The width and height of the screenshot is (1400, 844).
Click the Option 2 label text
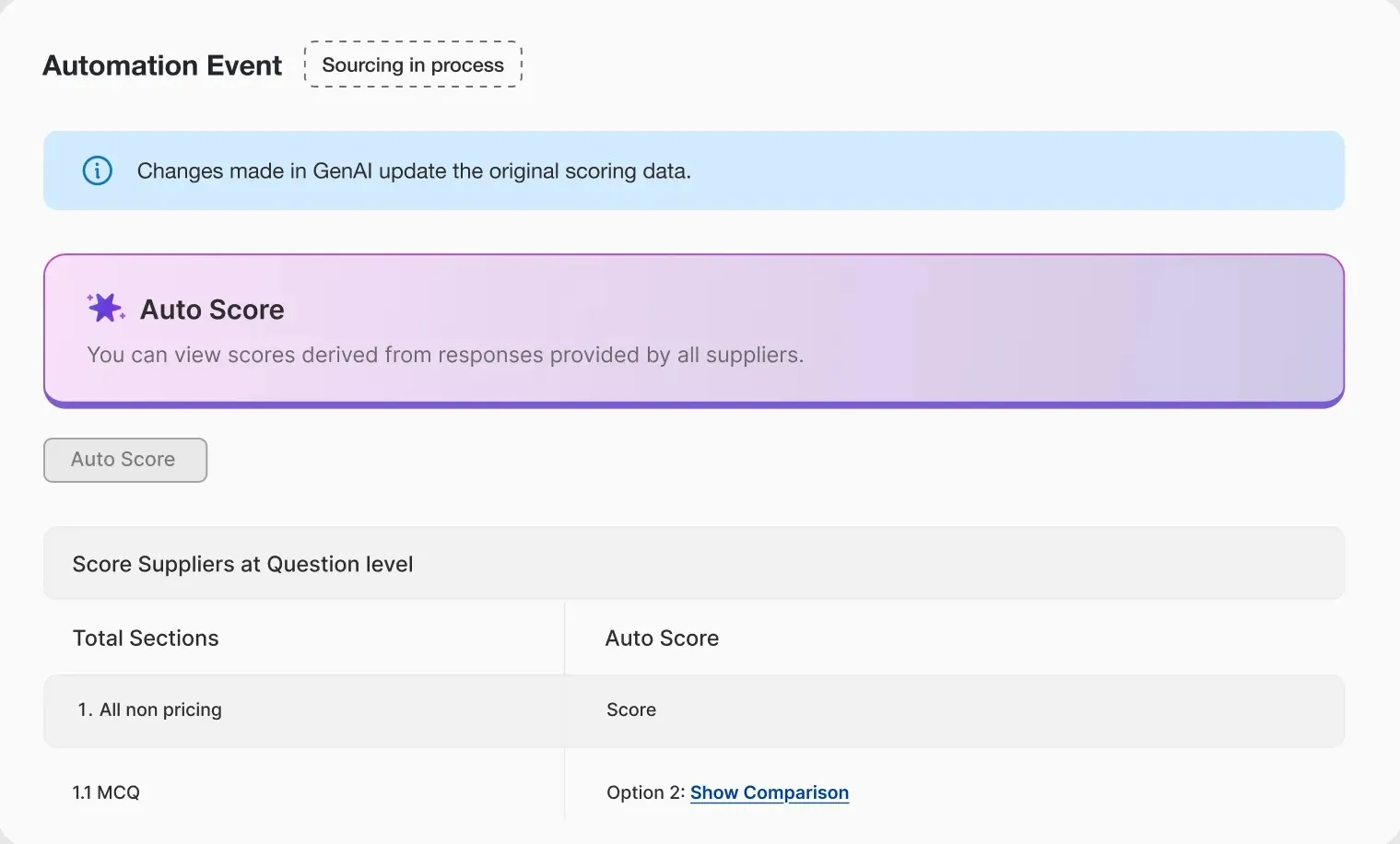(645, 792)
